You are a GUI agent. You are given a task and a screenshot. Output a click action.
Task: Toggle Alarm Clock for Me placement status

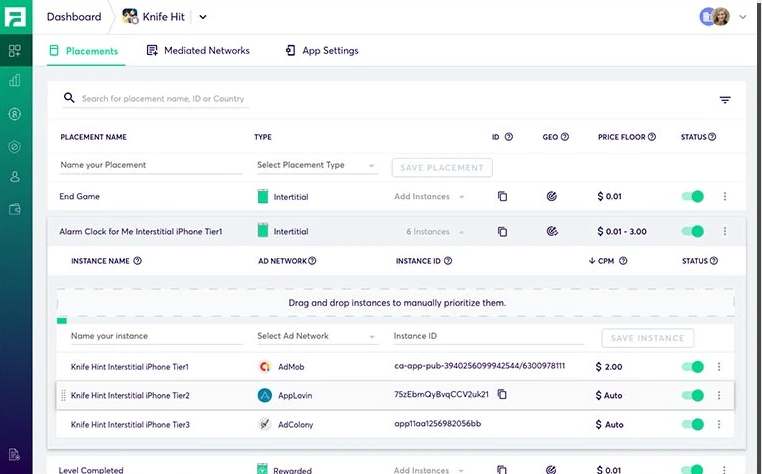[693, 231]
